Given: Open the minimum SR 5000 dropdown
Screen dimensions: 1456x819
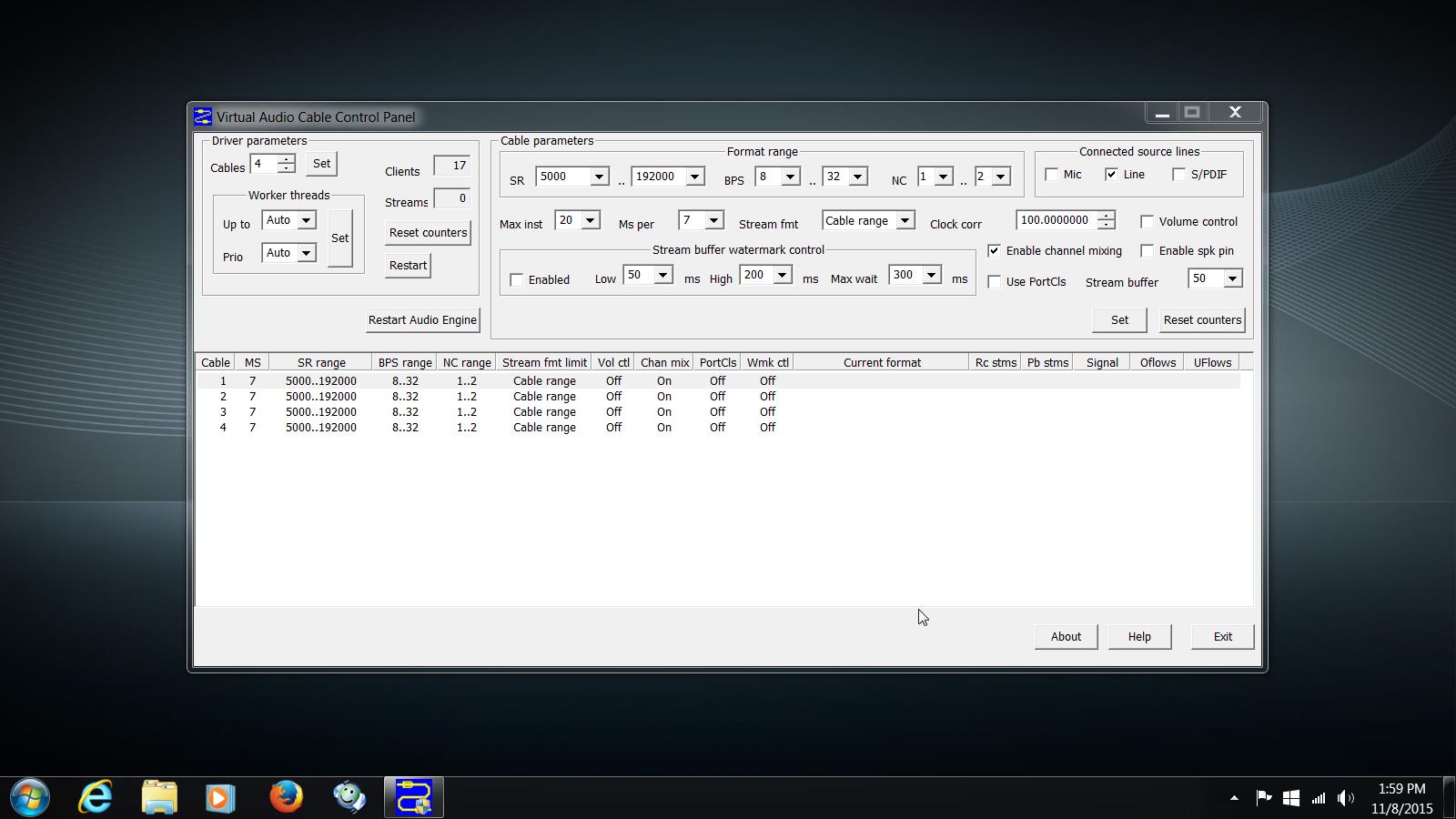Looking at the screenshot, I should 599,177.
